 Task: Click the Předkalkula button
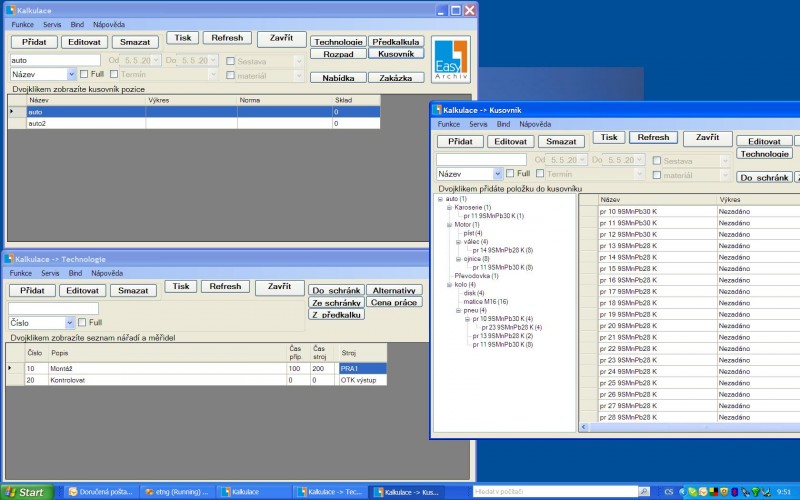pyautogui.click(x=397, y=42)
